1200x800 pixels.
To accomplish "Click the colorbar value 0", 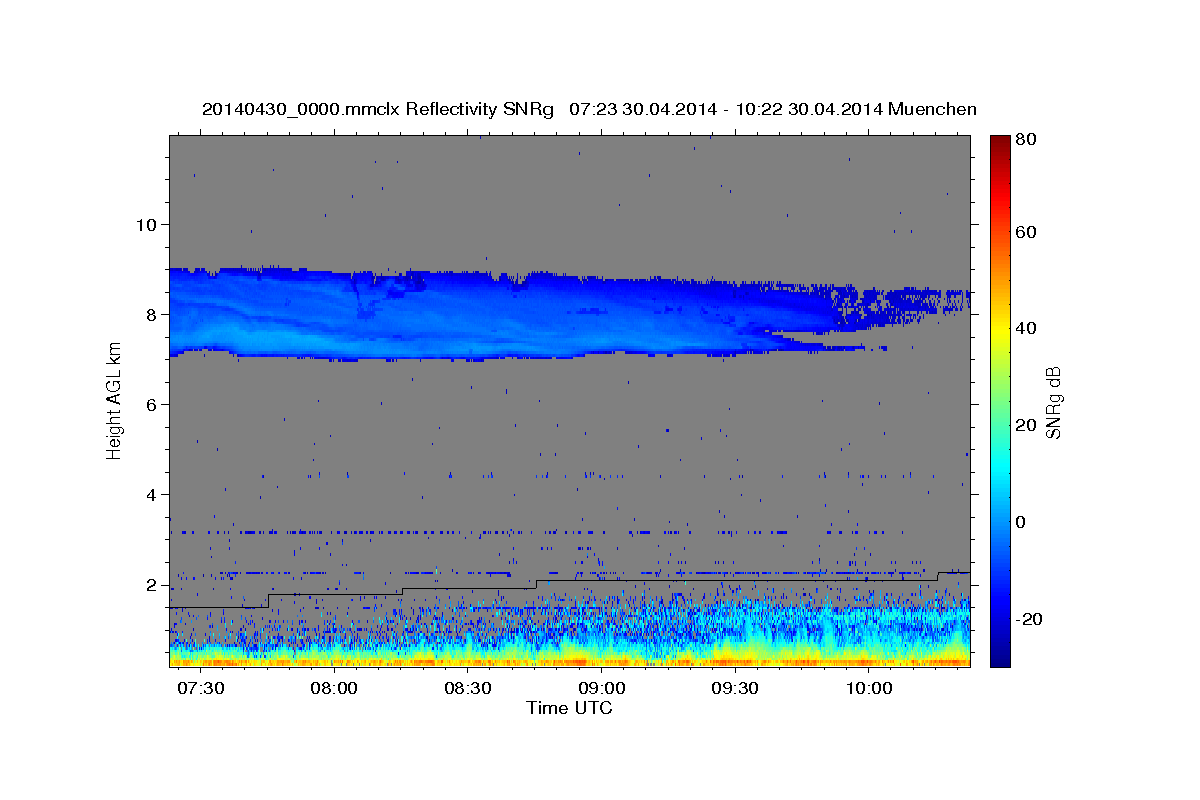I will pos(1020,522).
